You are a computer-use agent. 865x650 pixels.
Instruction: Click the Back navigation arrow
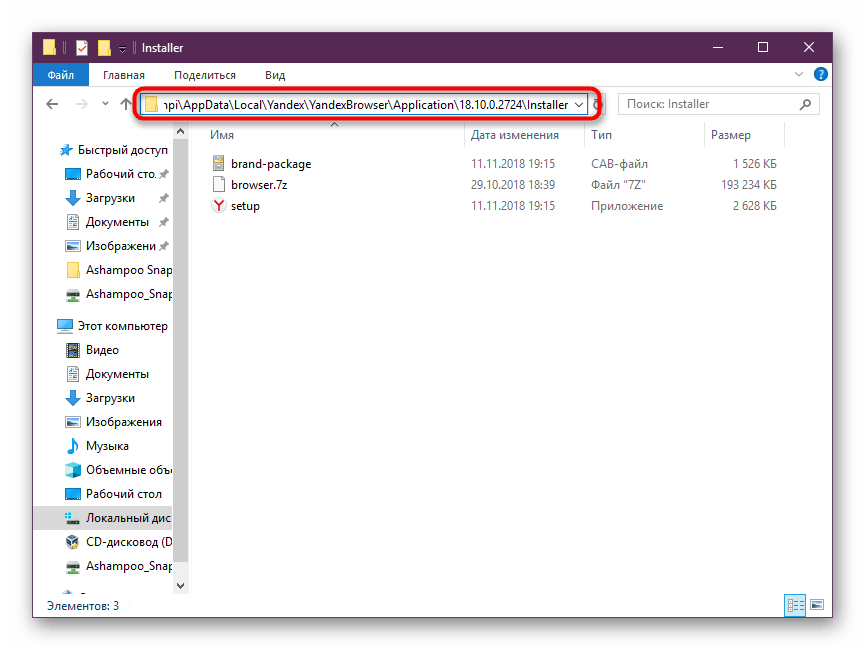(52, 104)
